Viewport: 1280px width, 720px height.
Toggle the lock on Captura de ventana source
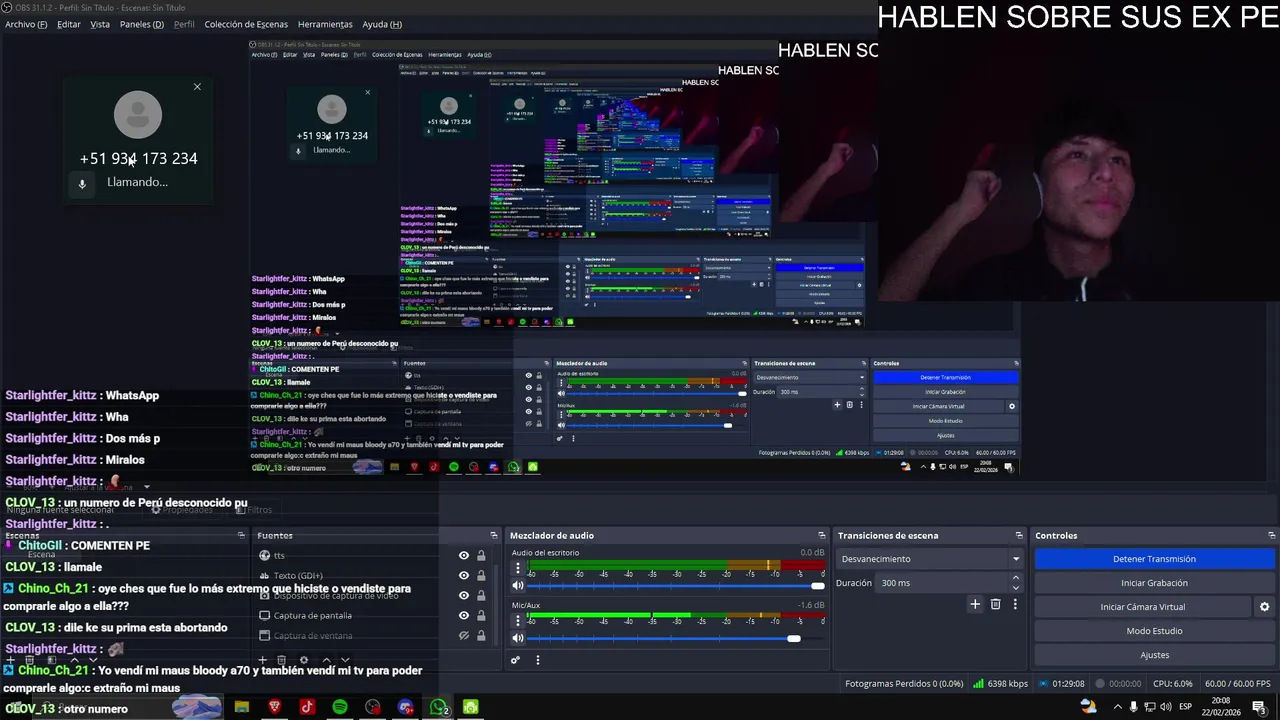(481, 636)
